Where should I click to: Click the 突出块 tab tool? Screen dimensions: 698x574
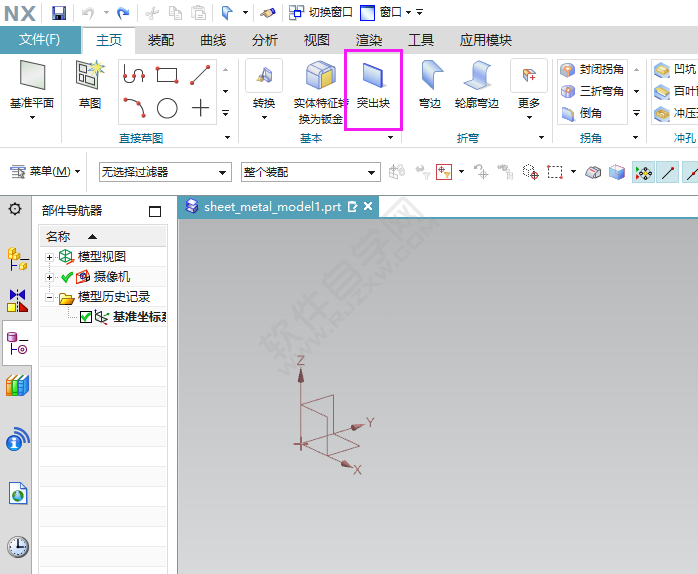[x=373, y=85]
